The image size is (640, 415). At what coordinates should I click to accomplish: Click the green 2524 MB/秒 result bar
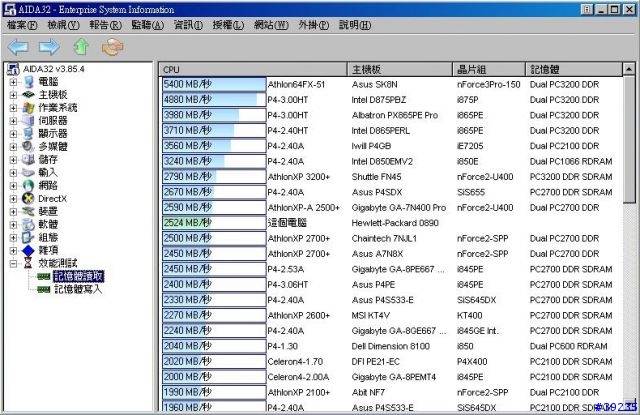[214, 223]
